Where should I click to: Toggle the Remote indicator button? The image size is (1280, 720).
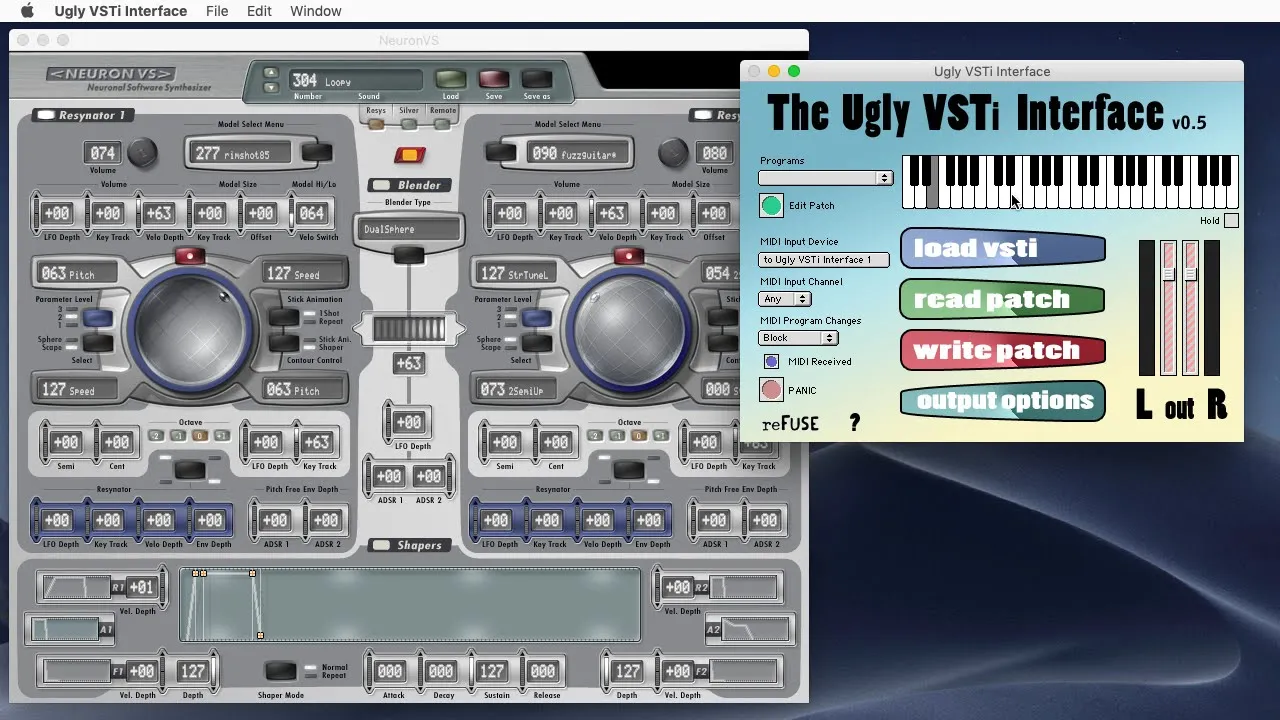tap(442, 124)
